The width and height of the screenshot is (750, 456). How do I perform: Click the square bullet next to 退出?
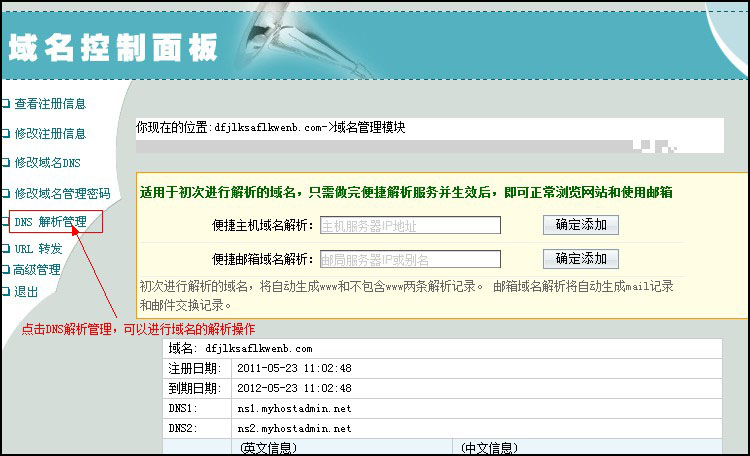[6, 292]
